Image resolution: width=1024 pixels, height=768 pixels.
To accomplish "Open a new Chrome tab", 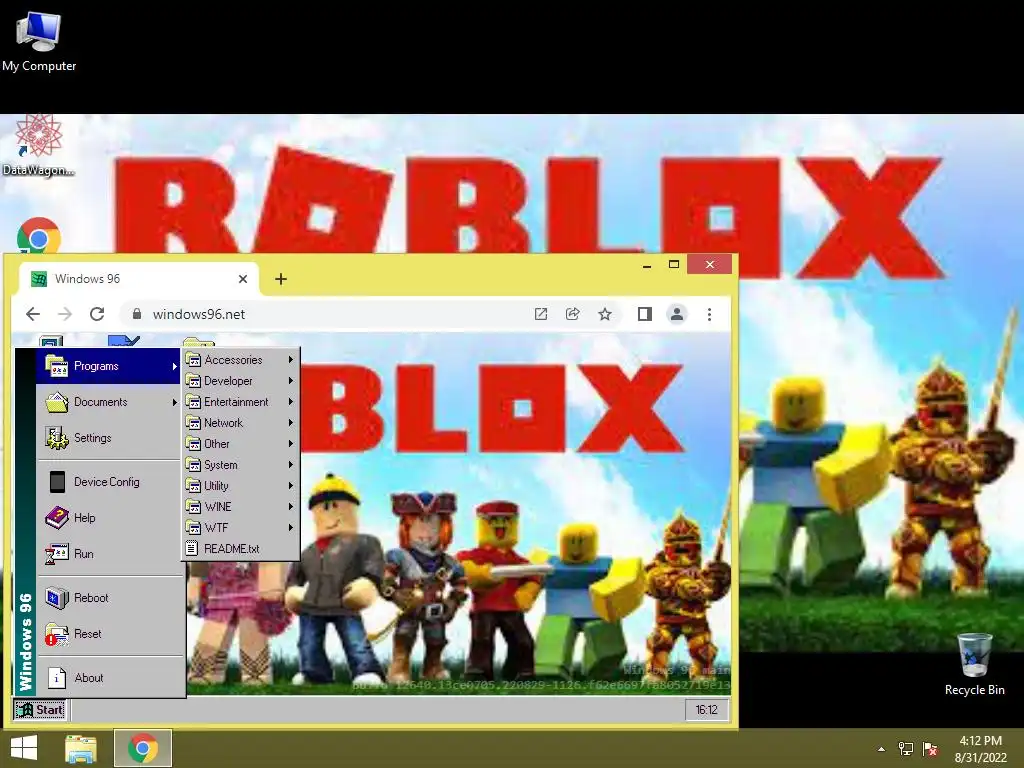I will [x=281, y=279].
